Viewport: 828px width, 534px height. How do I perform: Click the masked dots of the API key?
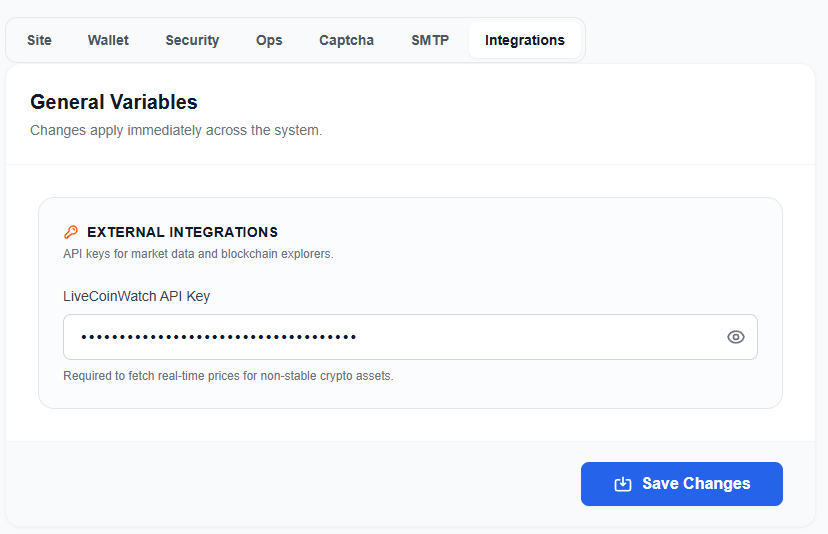(x=218, y=337)
